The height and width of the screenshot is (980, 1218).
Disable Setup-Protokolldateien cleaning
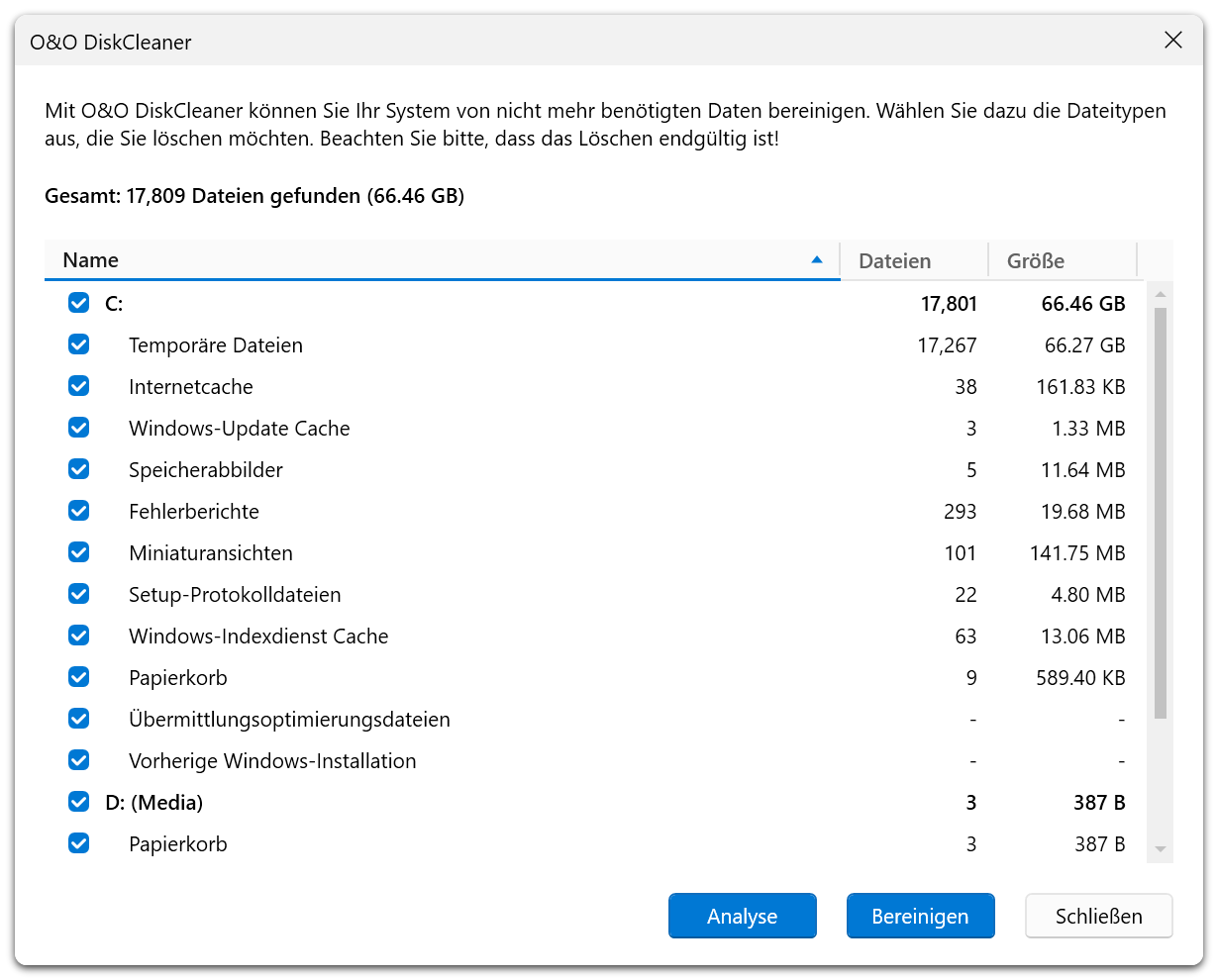[78, 594]
